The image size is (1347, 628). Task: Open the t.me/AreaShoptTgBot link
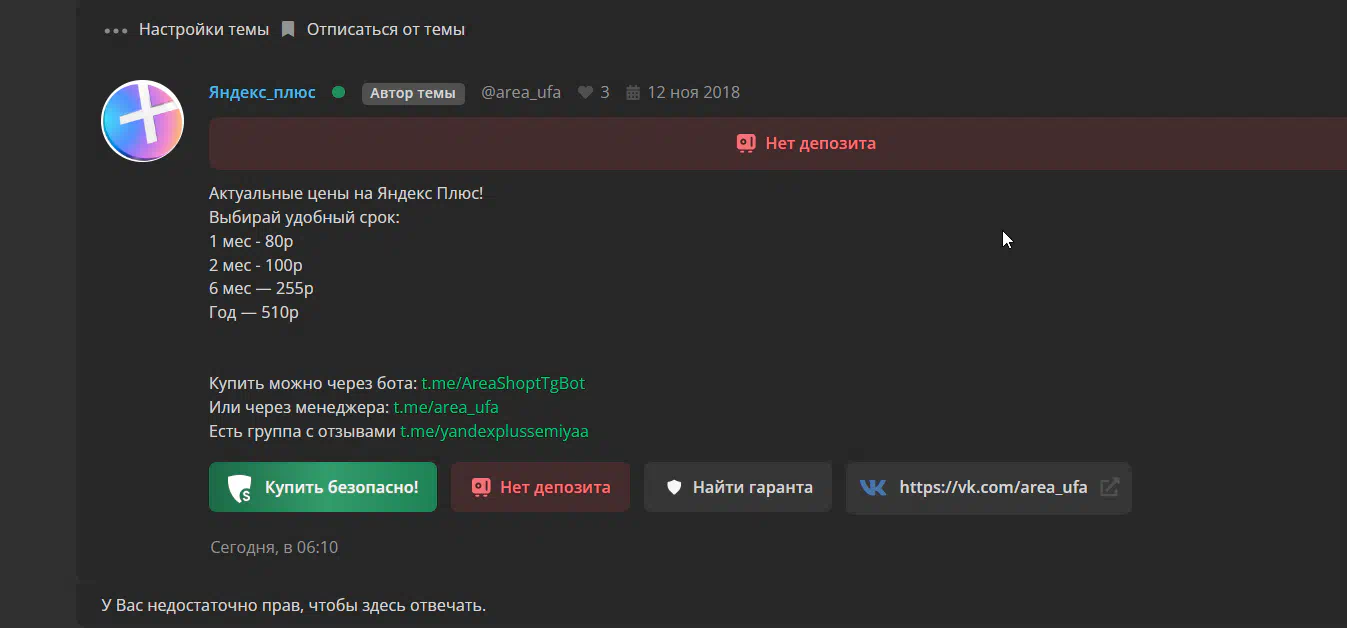tap(503, 383)
